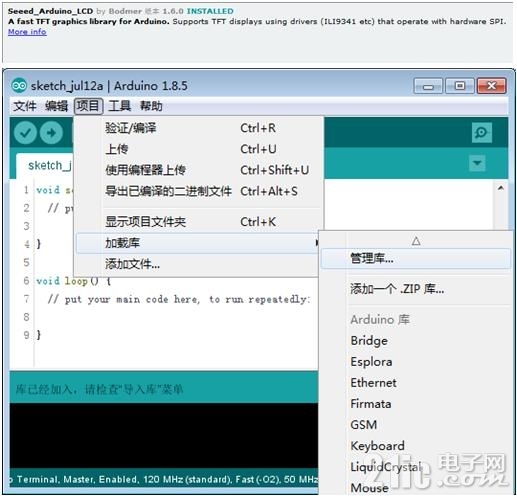The image size is (517, 496).
Task: Select 显示项目文件夹 menu entry
Action: click(x=198, y=222)
